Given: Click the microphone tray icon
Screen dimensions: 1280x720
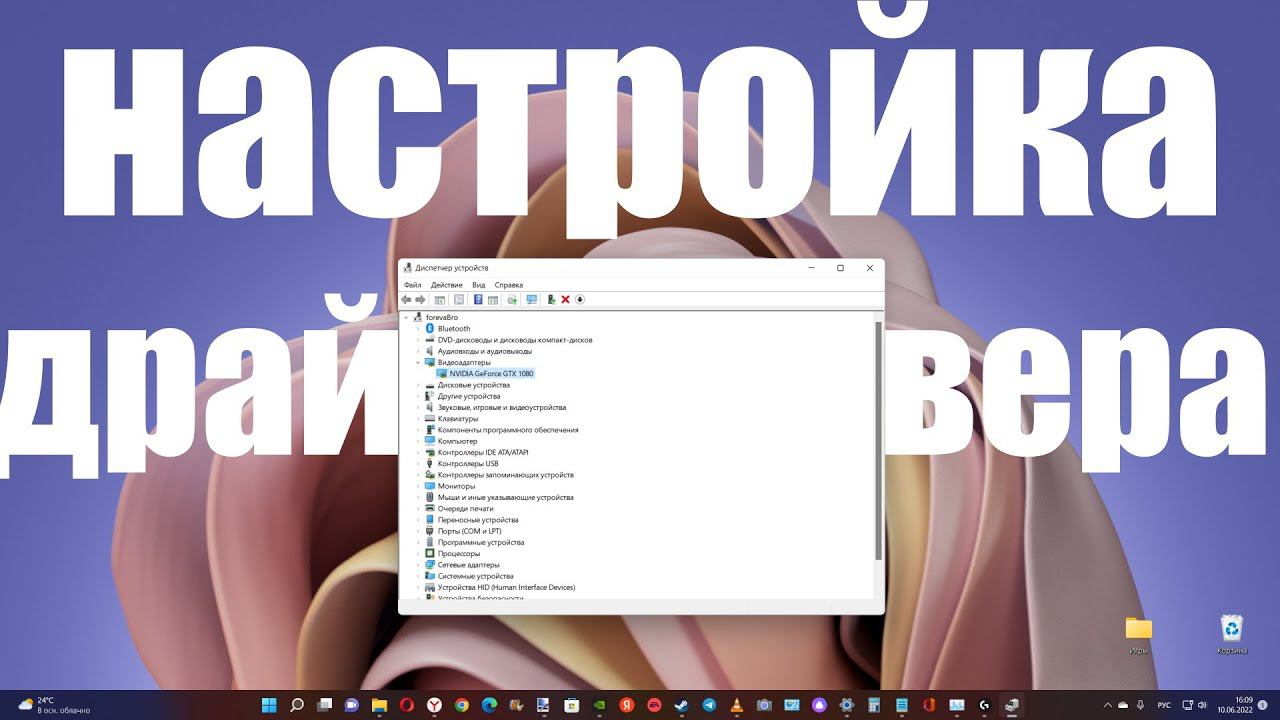Looking at the screenshot, I should pyautogui.click(x=1140, y=705).
